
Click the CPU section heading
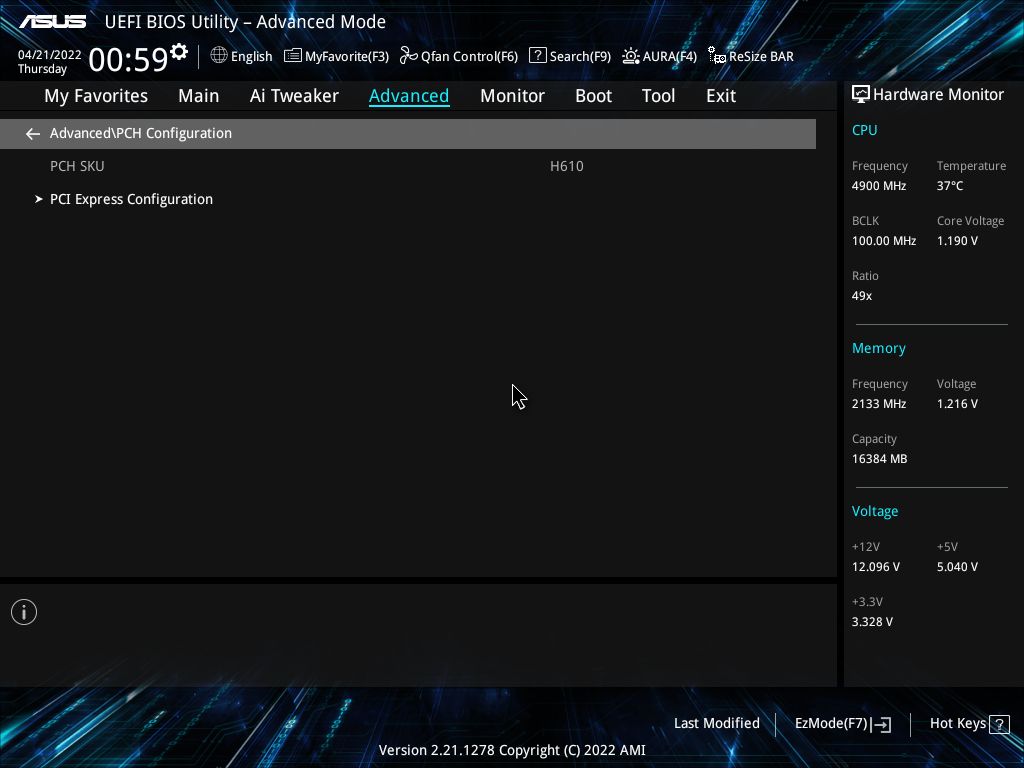click(864, 130)
